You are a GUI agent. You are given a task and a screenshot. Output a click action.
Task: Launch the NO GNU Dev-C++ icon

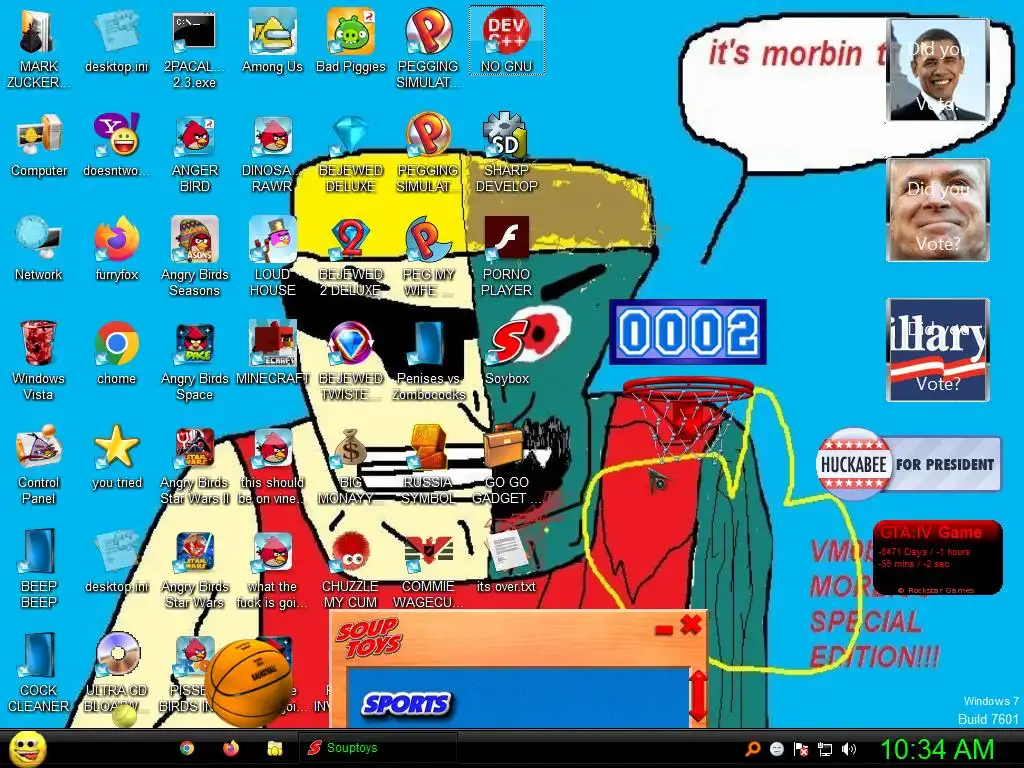[x=507, y=41]
